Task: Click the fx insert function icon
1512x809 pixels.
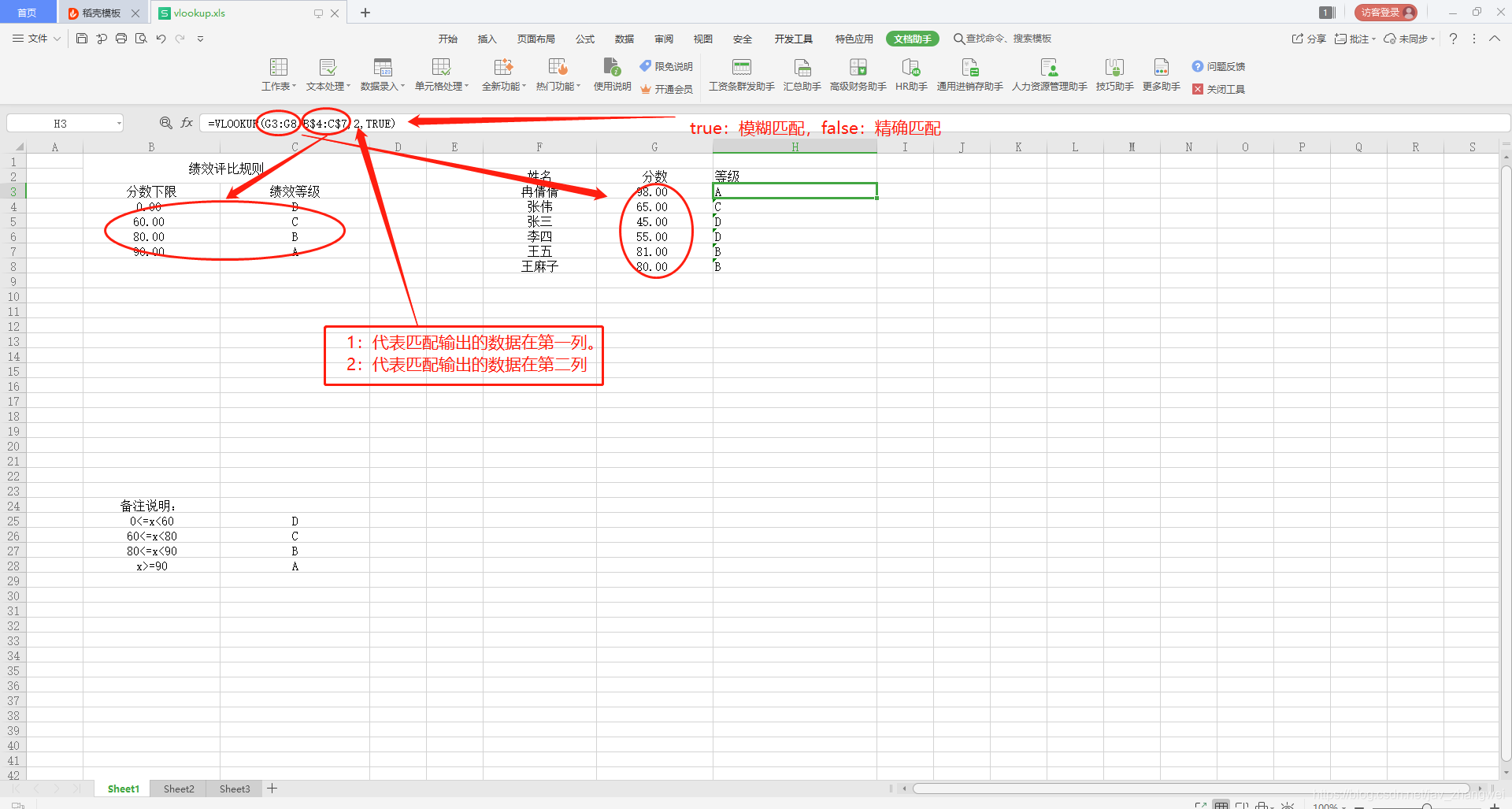Action: (187, 123)
